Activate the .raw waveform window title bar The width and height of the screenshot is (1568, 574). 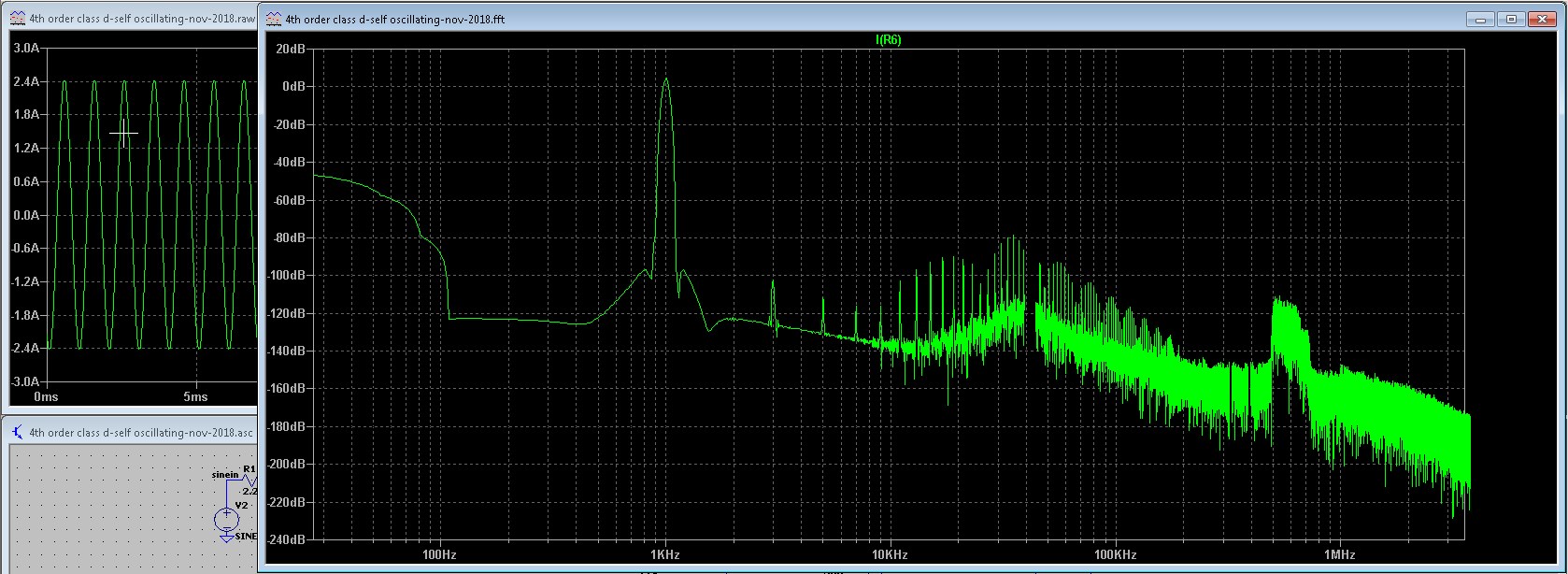point(132,19)
